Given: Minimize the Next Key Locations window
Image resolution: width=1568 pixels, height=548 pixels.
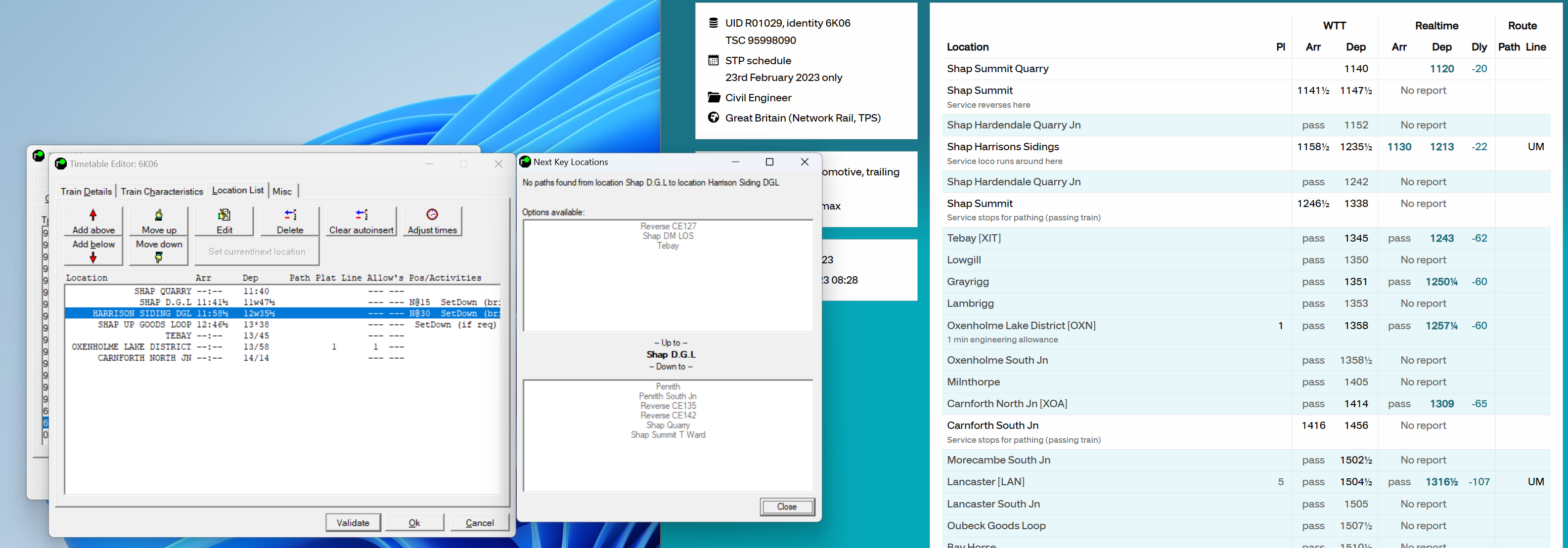Looking at the screenshot, I should point(735,162).
